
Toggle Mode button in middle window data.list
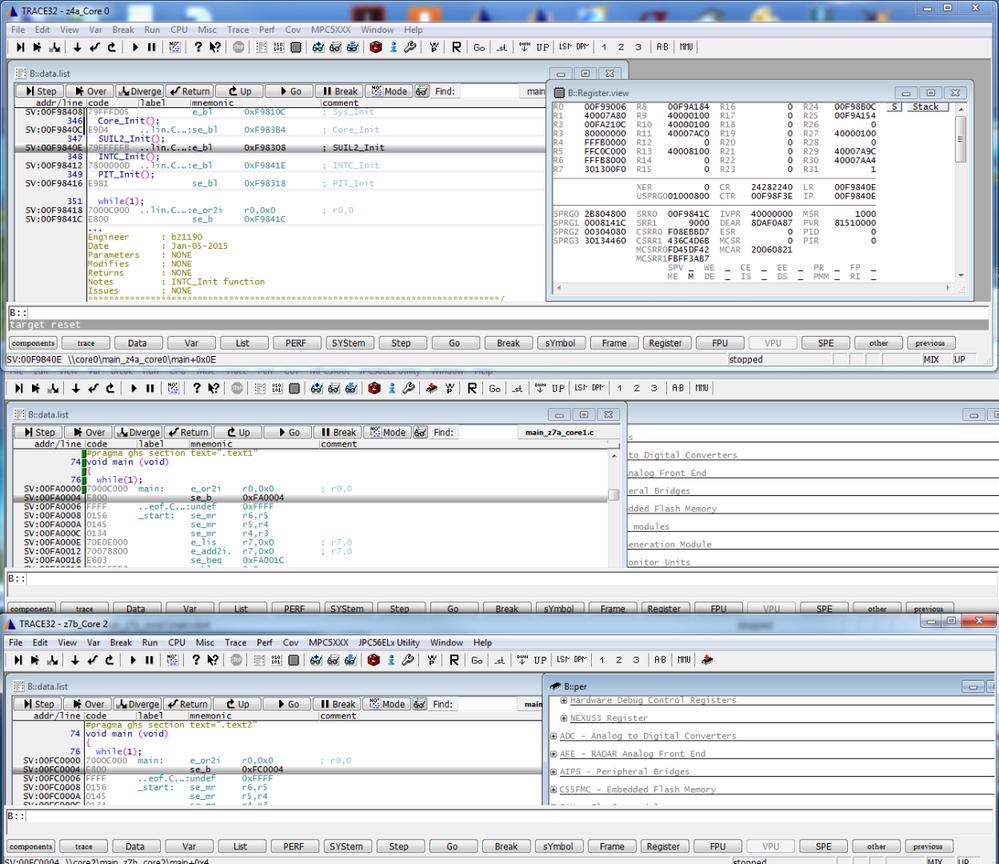pyautogui.click(x=388, y=432)
